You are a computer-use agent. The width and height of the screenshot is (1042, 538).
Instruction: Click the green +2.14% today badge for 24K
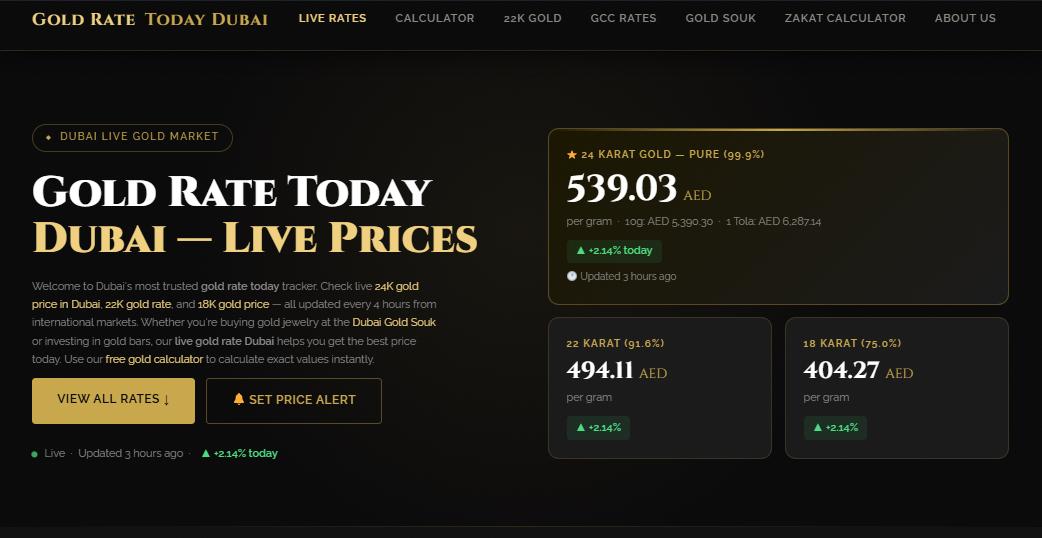(614, 251)
